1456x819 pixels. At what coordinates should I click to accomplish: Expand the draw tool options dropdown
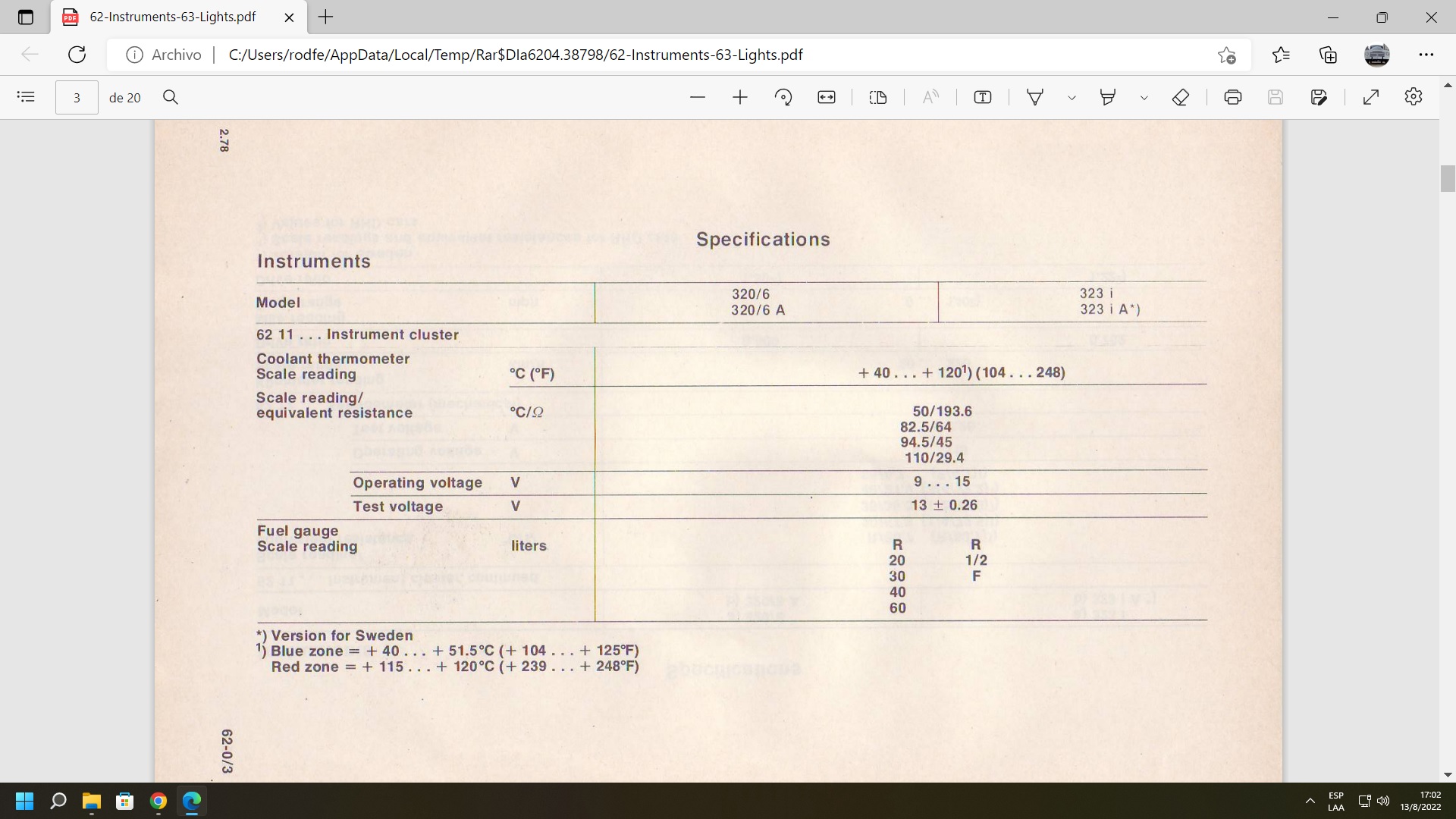click(1072, 98)
